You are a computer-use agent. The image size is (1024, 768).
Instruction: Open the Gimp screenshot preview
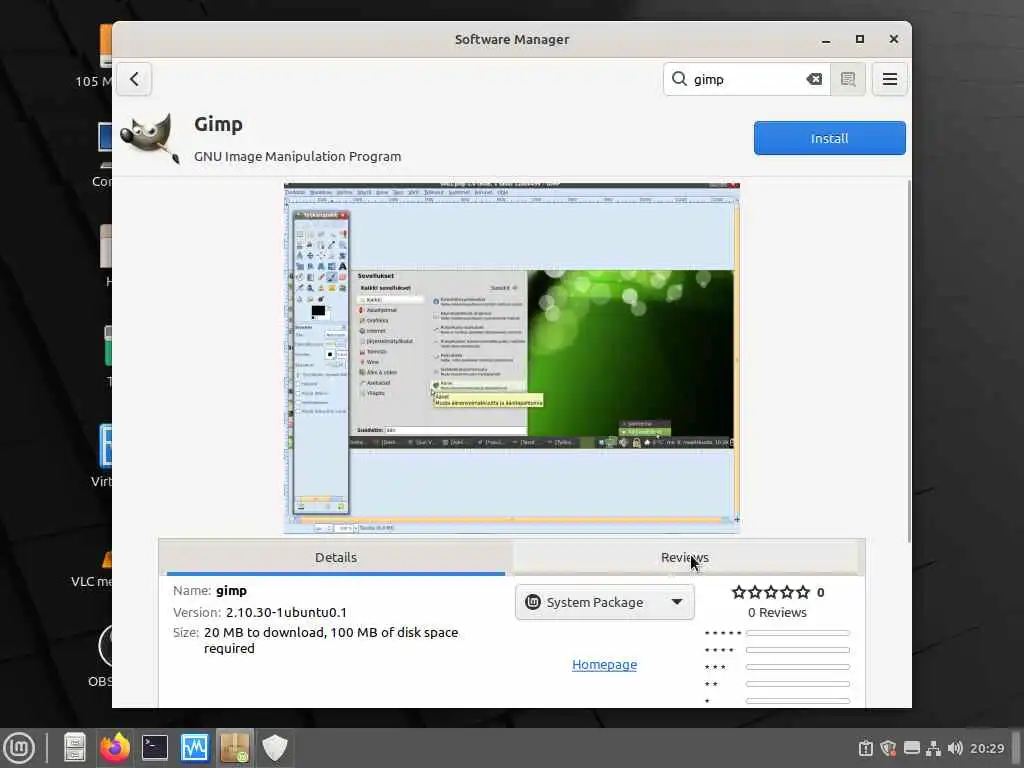512,358
